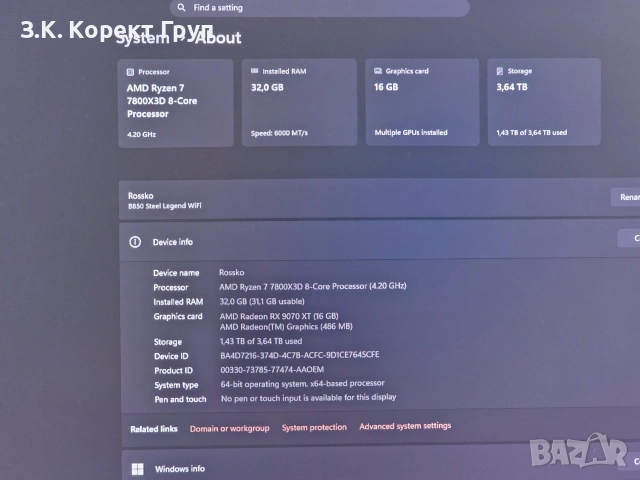640x480 pixels.
Task: Open the Graphics card 16 GB card
Action: pos(422,102)
